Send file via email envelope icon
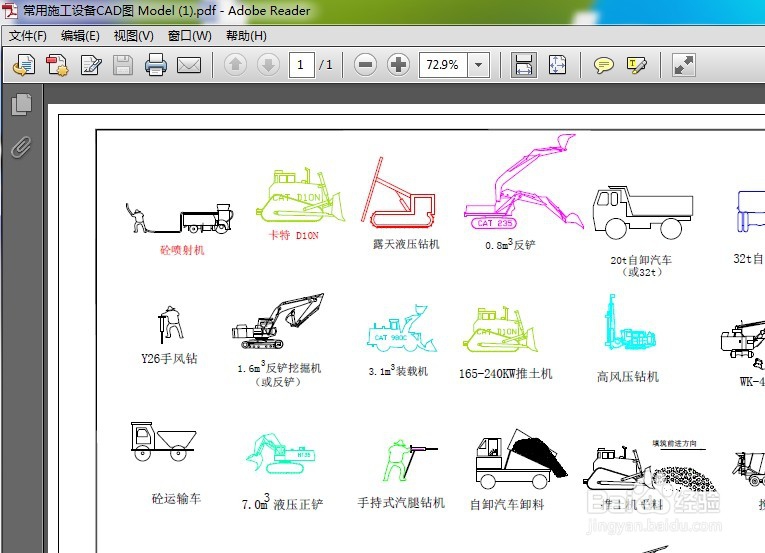The height and width of the screenshot is (553, 765). coord(189,65)
